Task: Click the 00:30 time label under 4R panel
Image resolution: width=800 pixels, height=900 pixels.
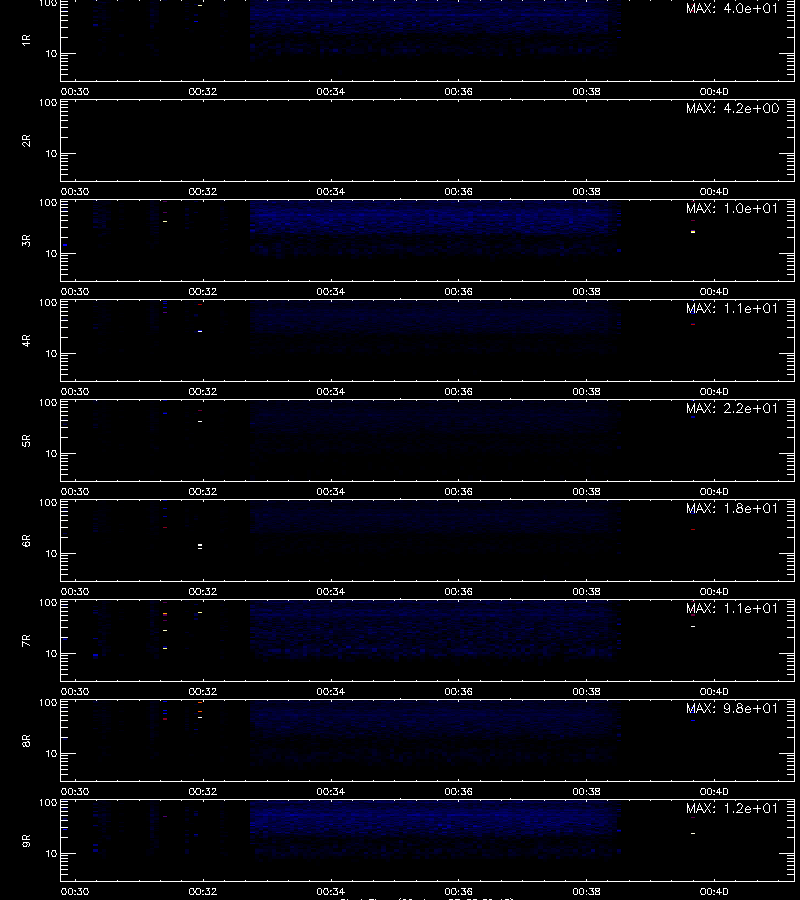Action: click(75, 391)
